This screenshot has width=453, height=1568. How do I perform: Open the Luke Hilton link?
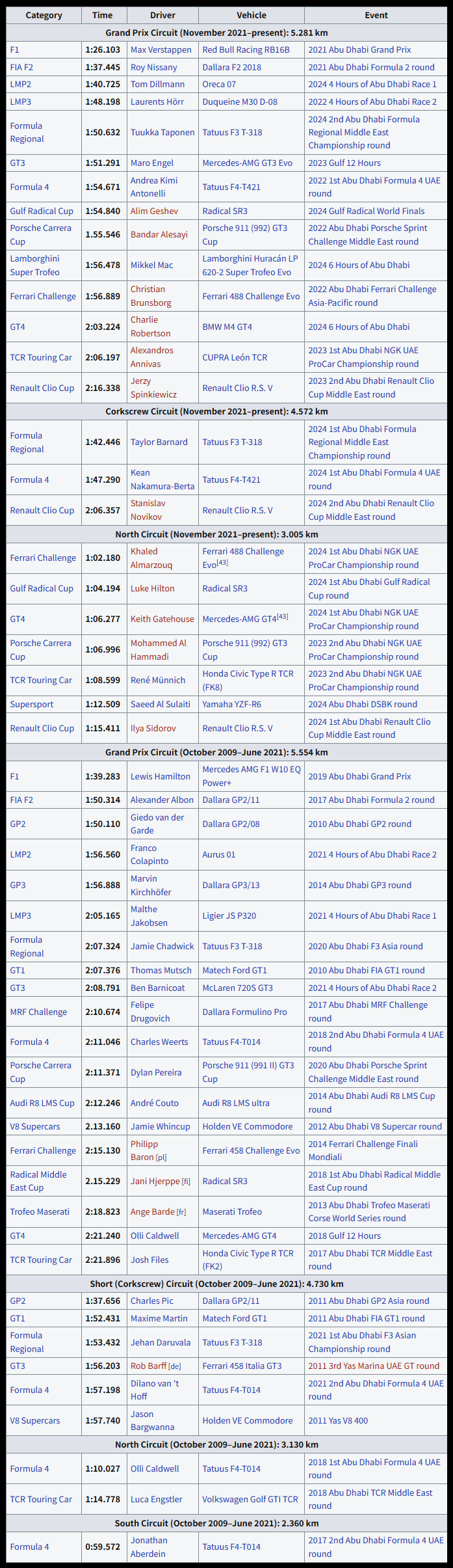point(153,588)
